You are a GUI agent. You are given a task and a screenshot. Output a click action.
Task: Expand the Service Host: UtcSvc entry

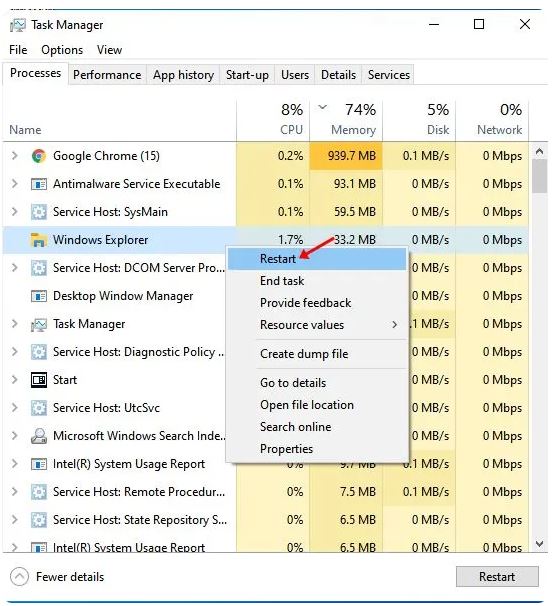click(x=15, y=408)
